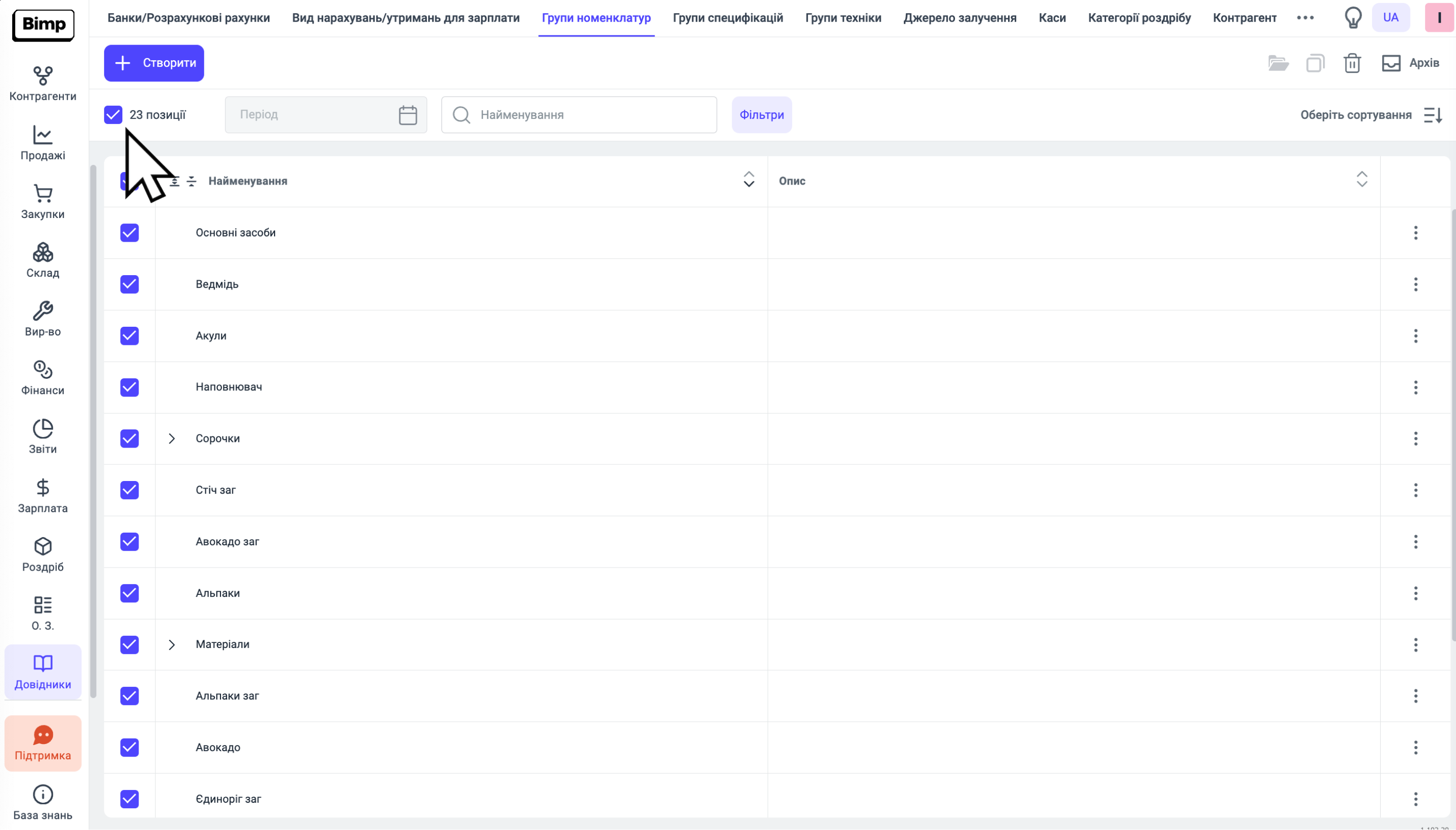1456x830 pixels.
Task: Switch to Групи специфікацій tab
Action: click(x=727, y=18)
